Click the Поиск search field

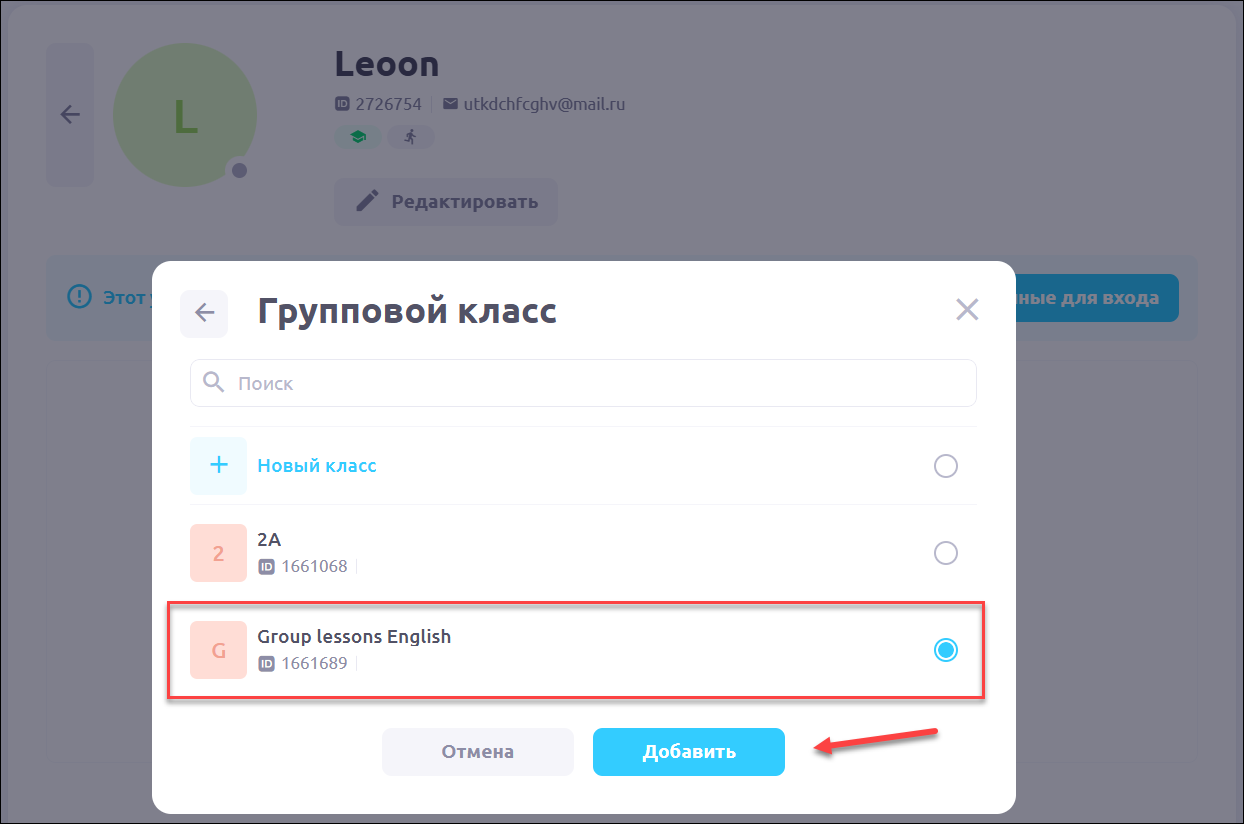(x=600, y=383)
